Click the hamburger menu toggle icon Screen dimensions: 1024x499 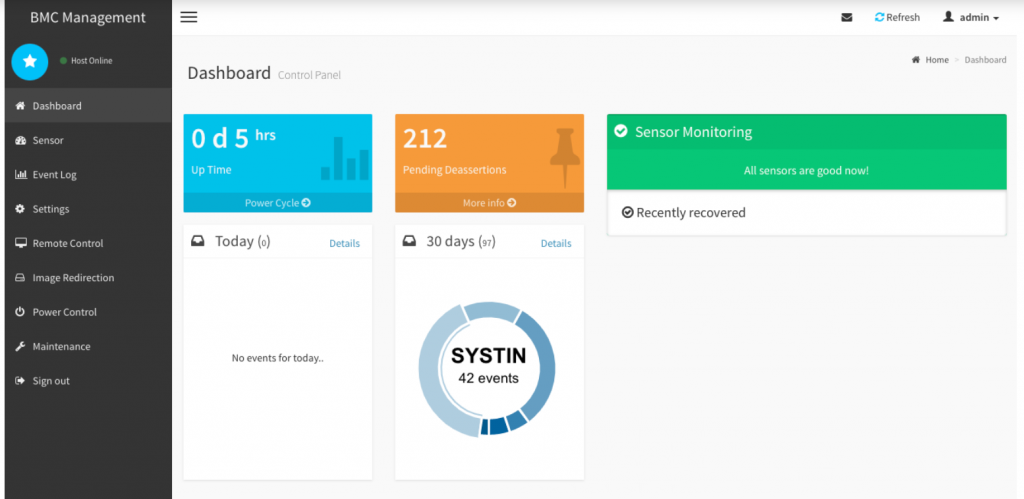point(188,17)
